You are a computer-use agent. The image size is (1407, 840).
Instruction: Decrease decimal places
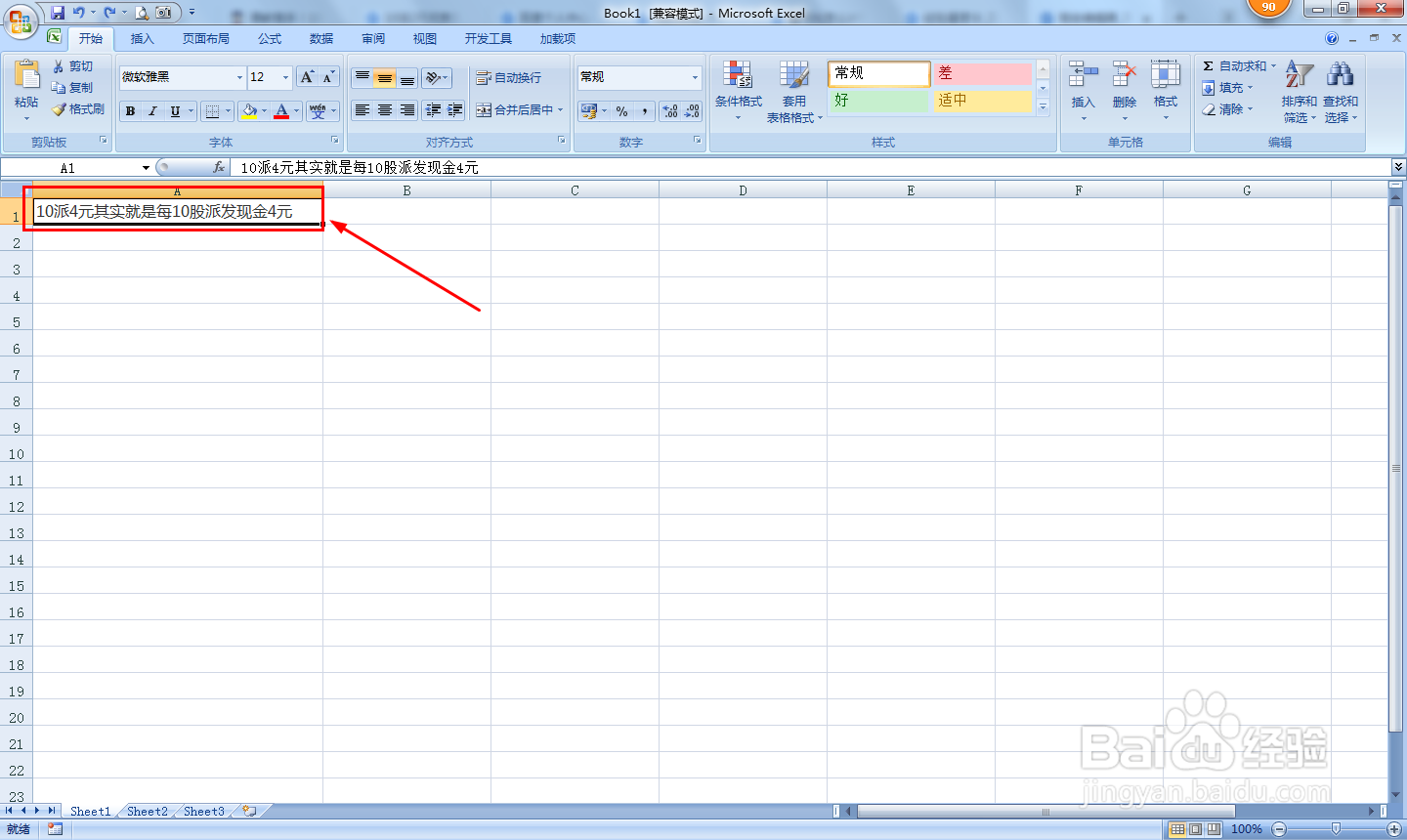[x=693, y=111]
